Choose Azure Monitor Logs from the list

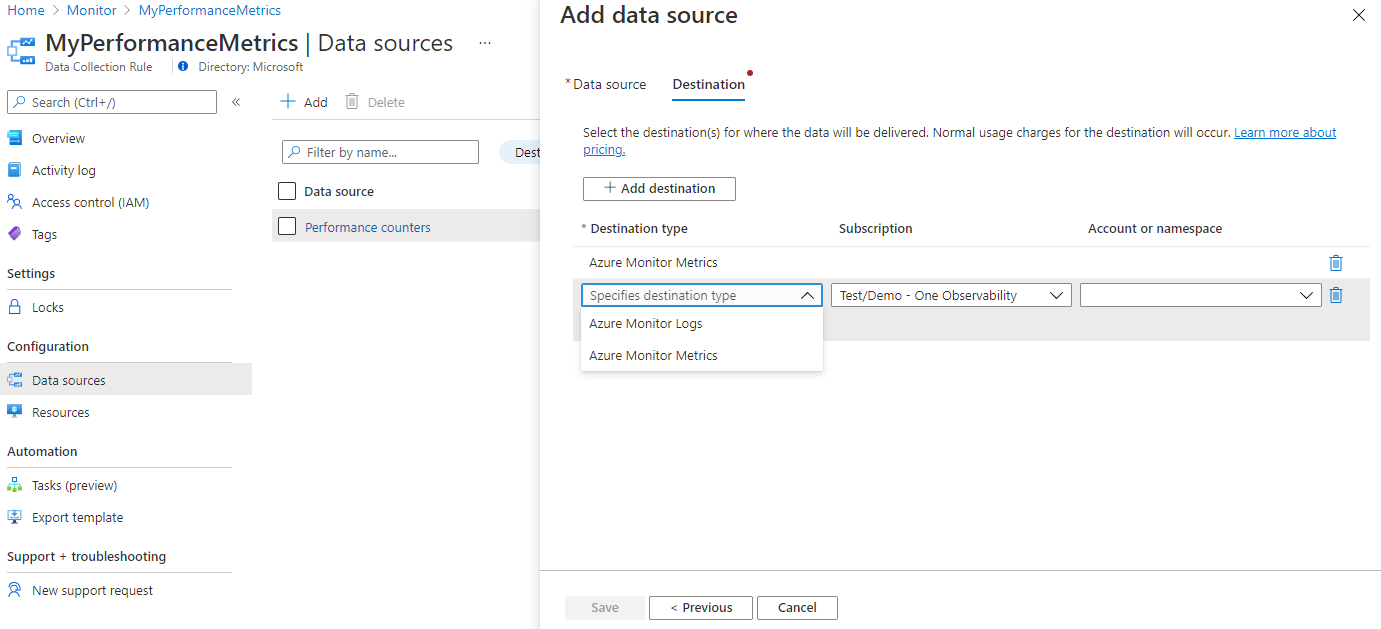pyautogui.click(x=702, y=324)
